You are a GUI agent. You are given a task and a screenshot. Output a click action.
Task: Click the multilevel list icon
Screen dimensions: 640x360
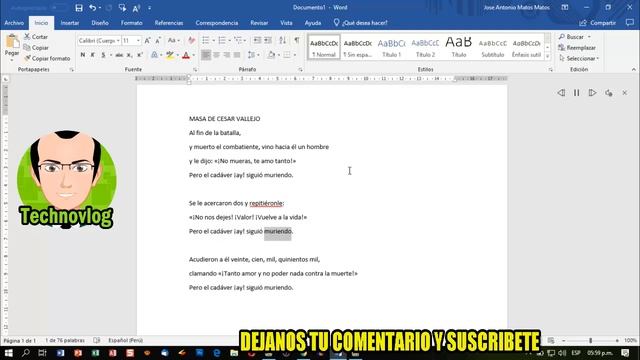(238, 40)
